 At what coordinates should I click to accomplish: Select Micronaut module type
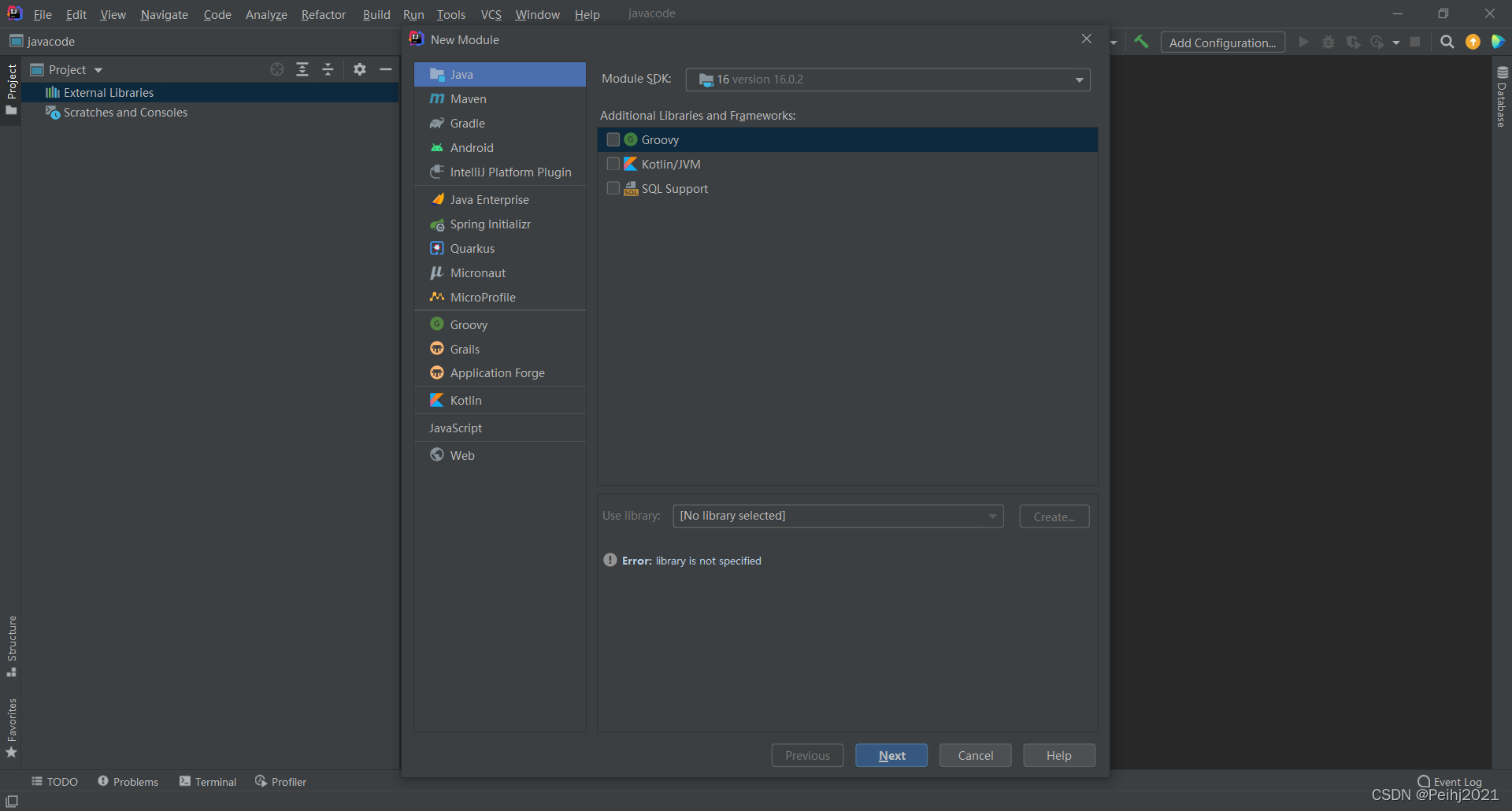(x=499, y=272)
